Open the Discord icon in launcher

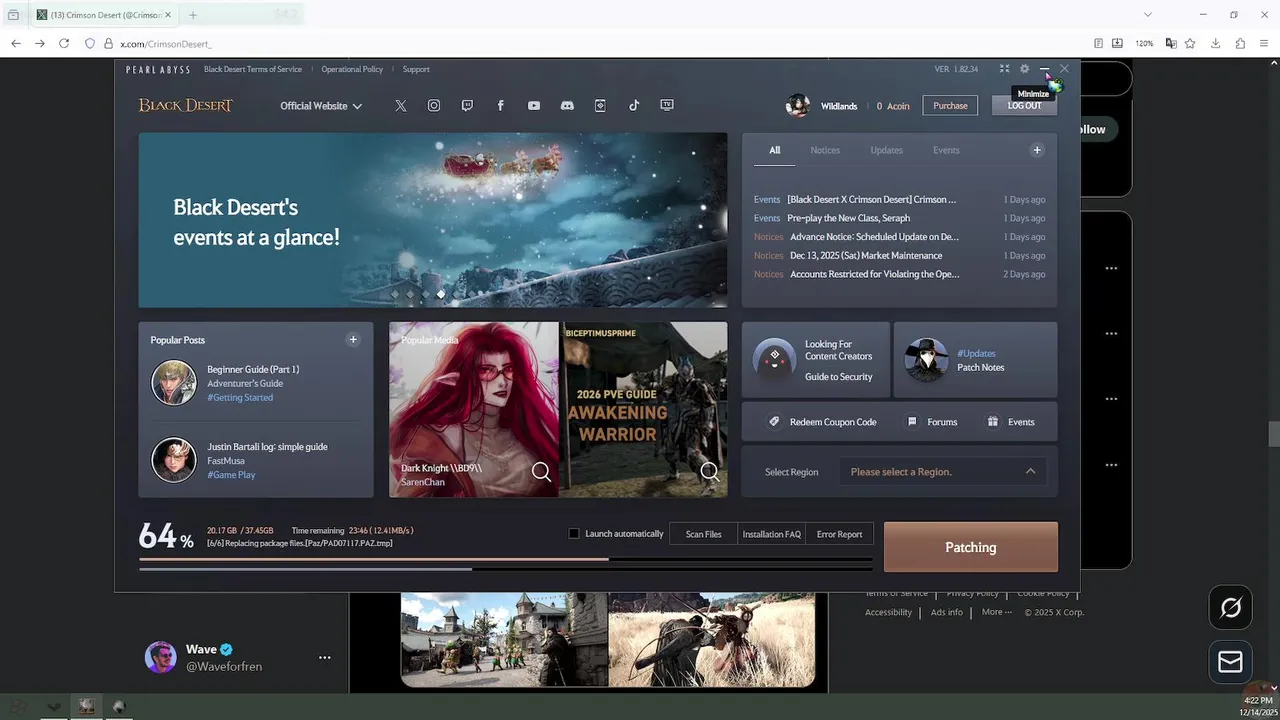click(567, 106)
